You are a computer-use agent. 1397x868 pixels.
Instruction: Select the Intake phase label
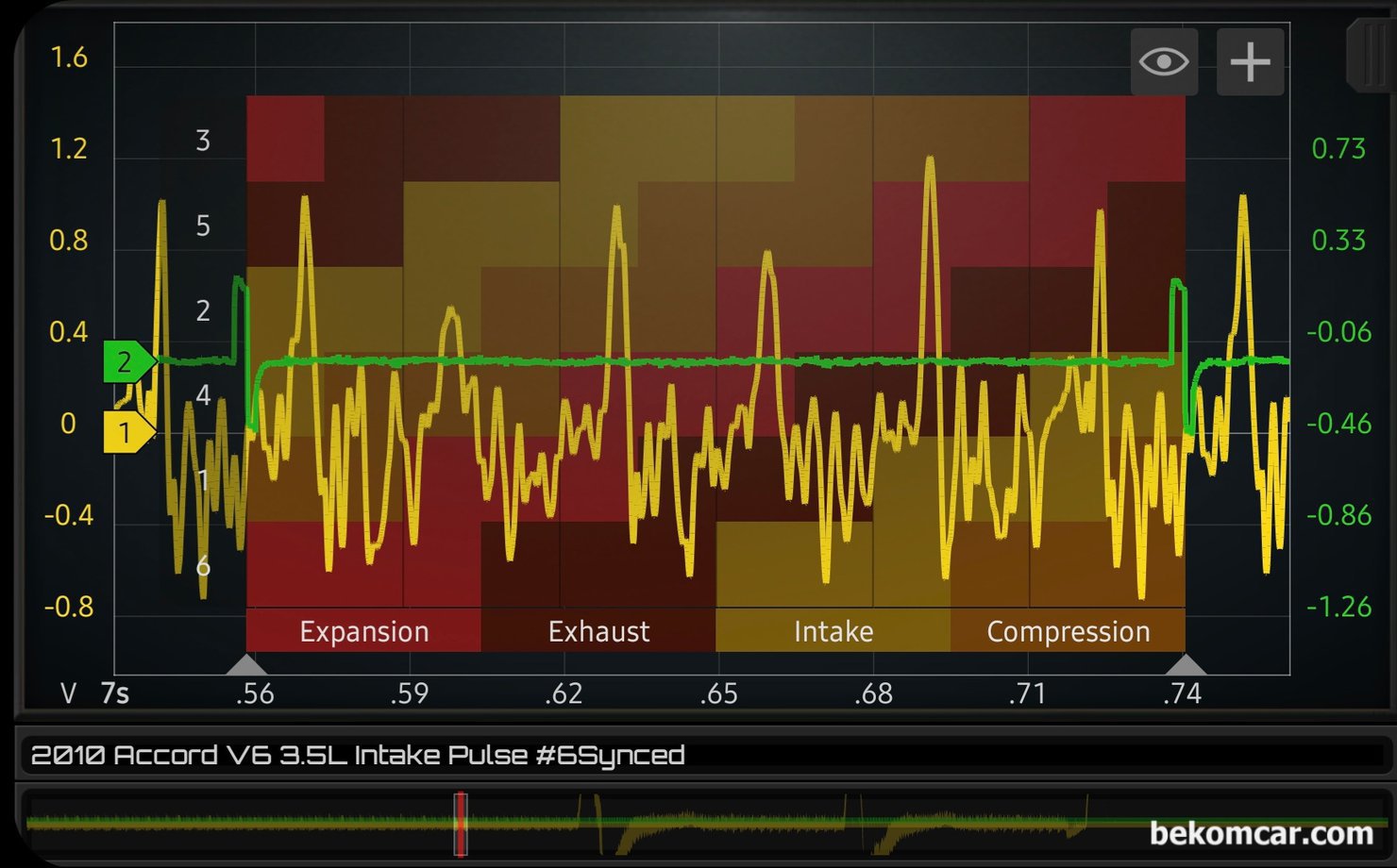click(x=833, y=631)
